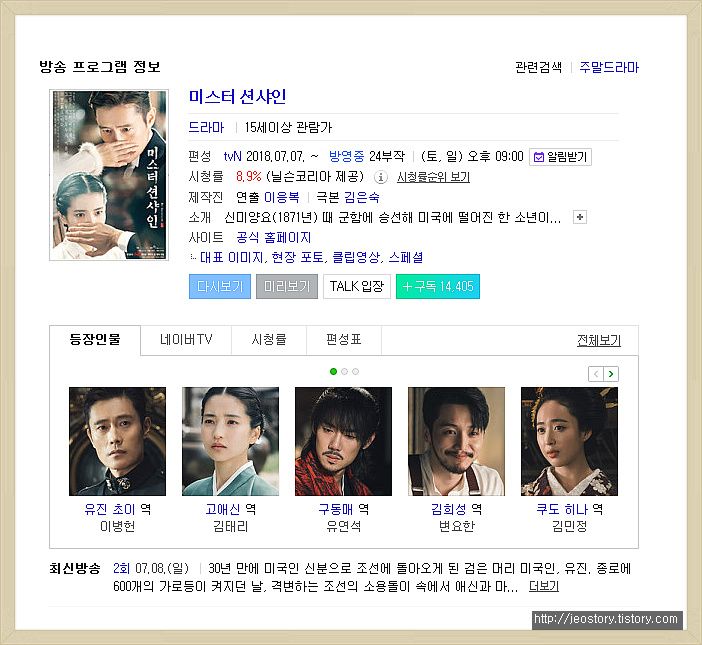Select the third carousel page dot
The image size is (702, 645).
pos(355,372)
